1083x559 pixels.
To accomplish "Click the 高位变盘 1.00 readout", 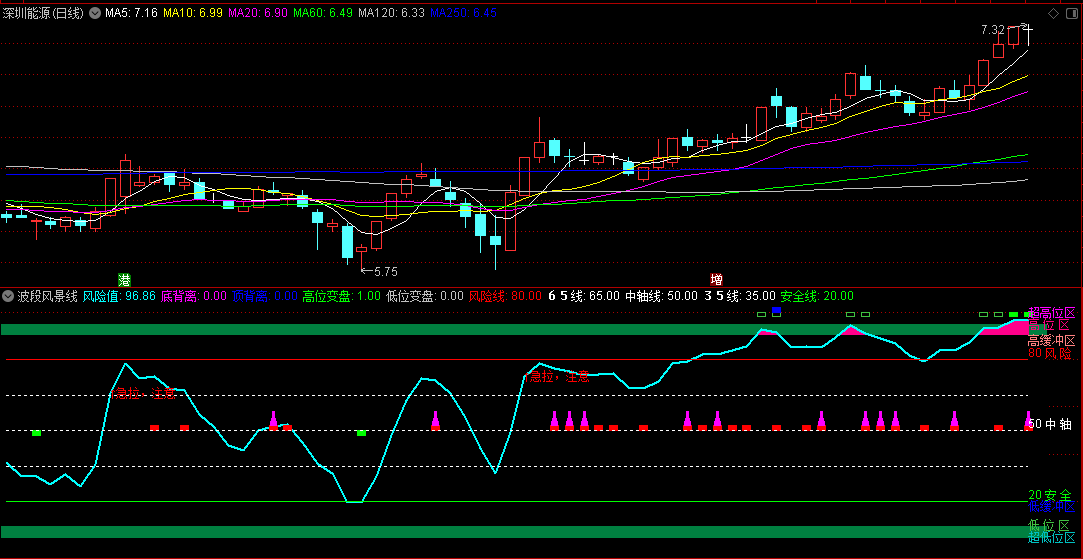I will 341,296.
